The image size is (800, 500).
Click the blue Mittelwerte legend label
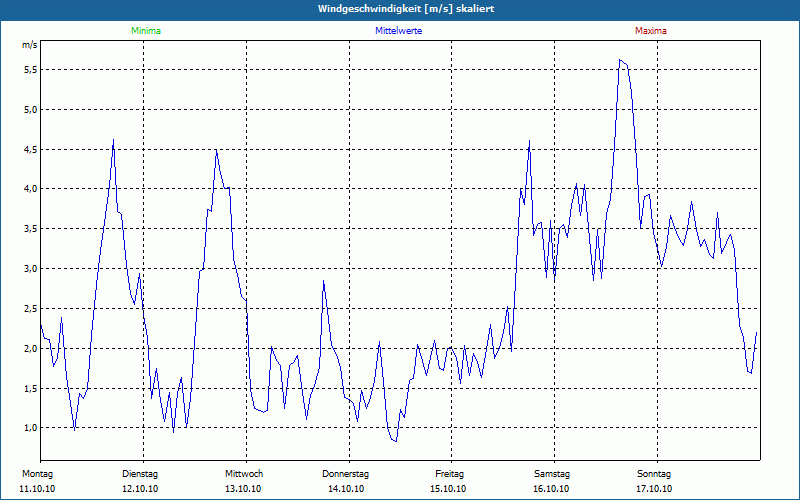[x=398, y=31]
